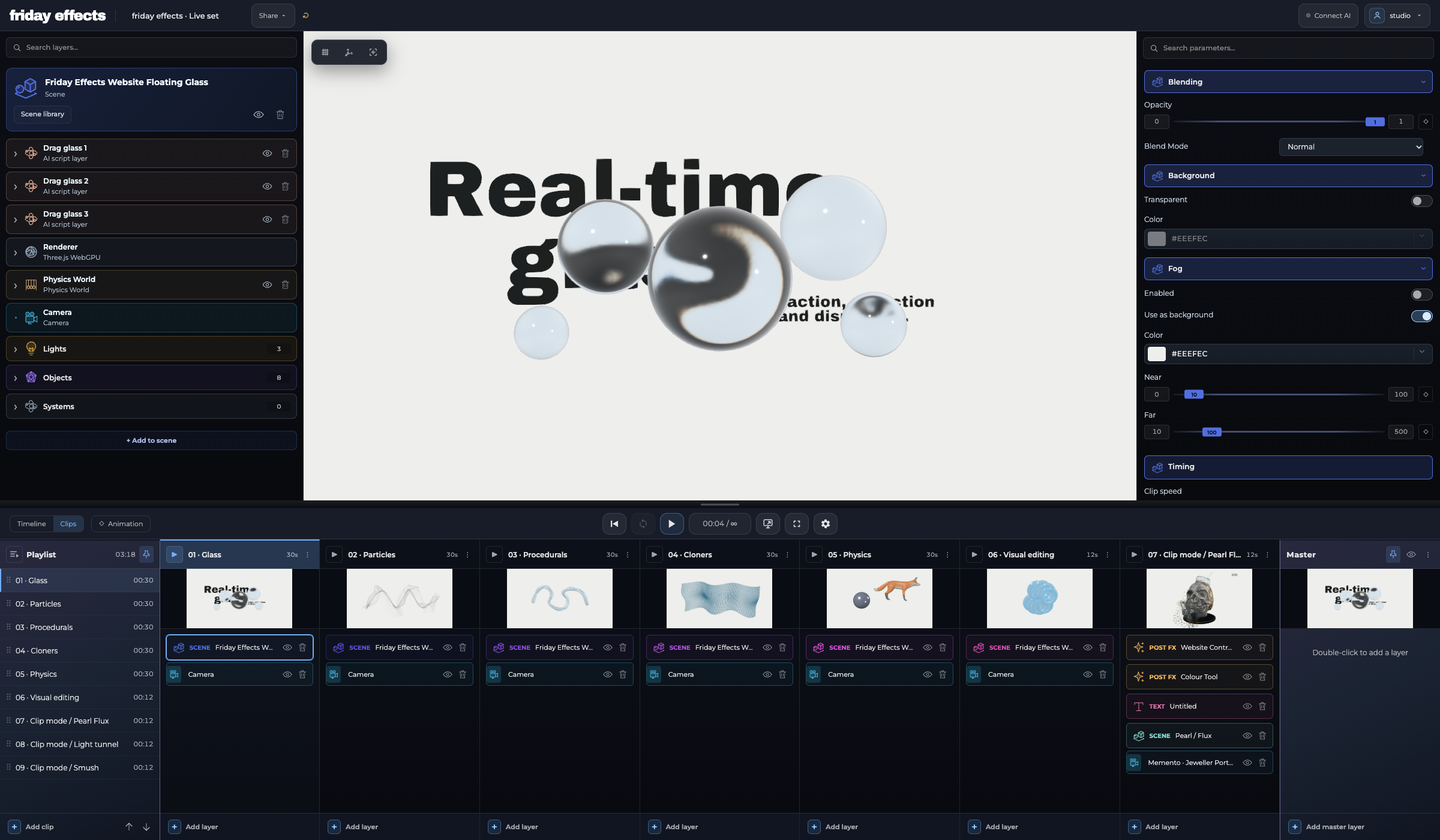Toggle visibility of the Master column
The height and width of the screenshot is (840, 1440).
[1411, 555]
